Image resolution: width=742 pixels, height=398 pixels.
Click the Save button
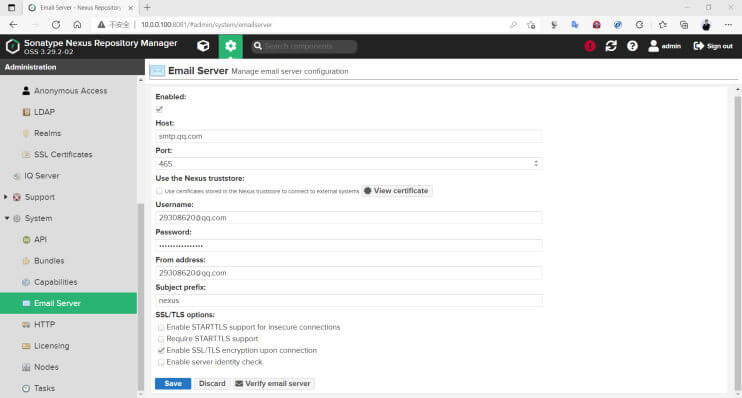(173, 383)
